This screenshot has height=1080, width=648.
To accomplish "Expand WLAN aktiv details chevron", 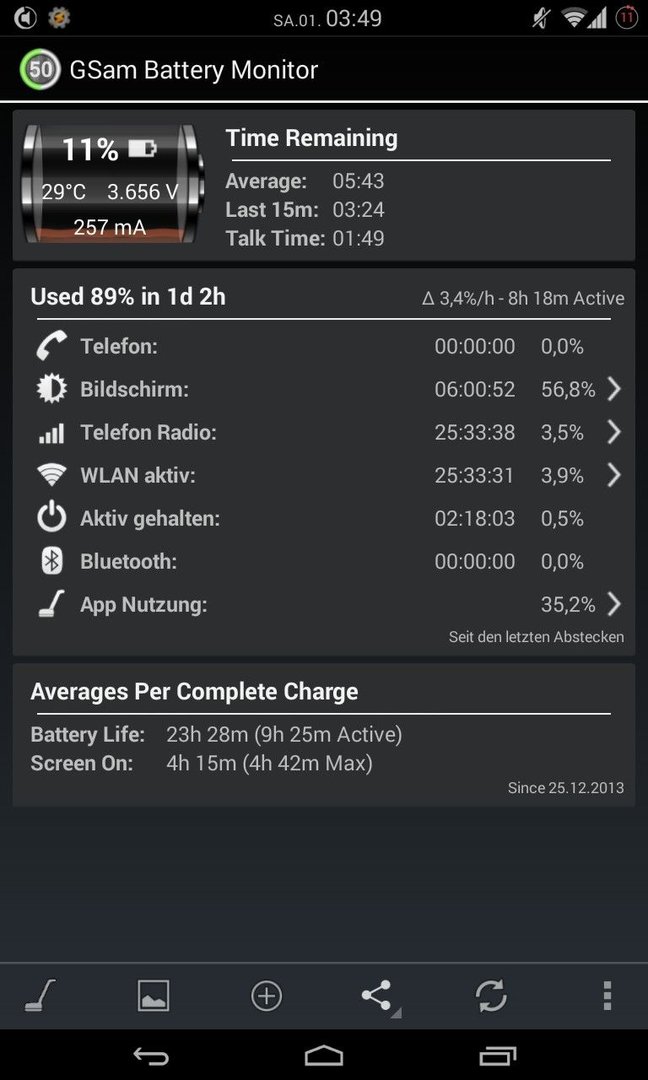I will pos(614,475).
